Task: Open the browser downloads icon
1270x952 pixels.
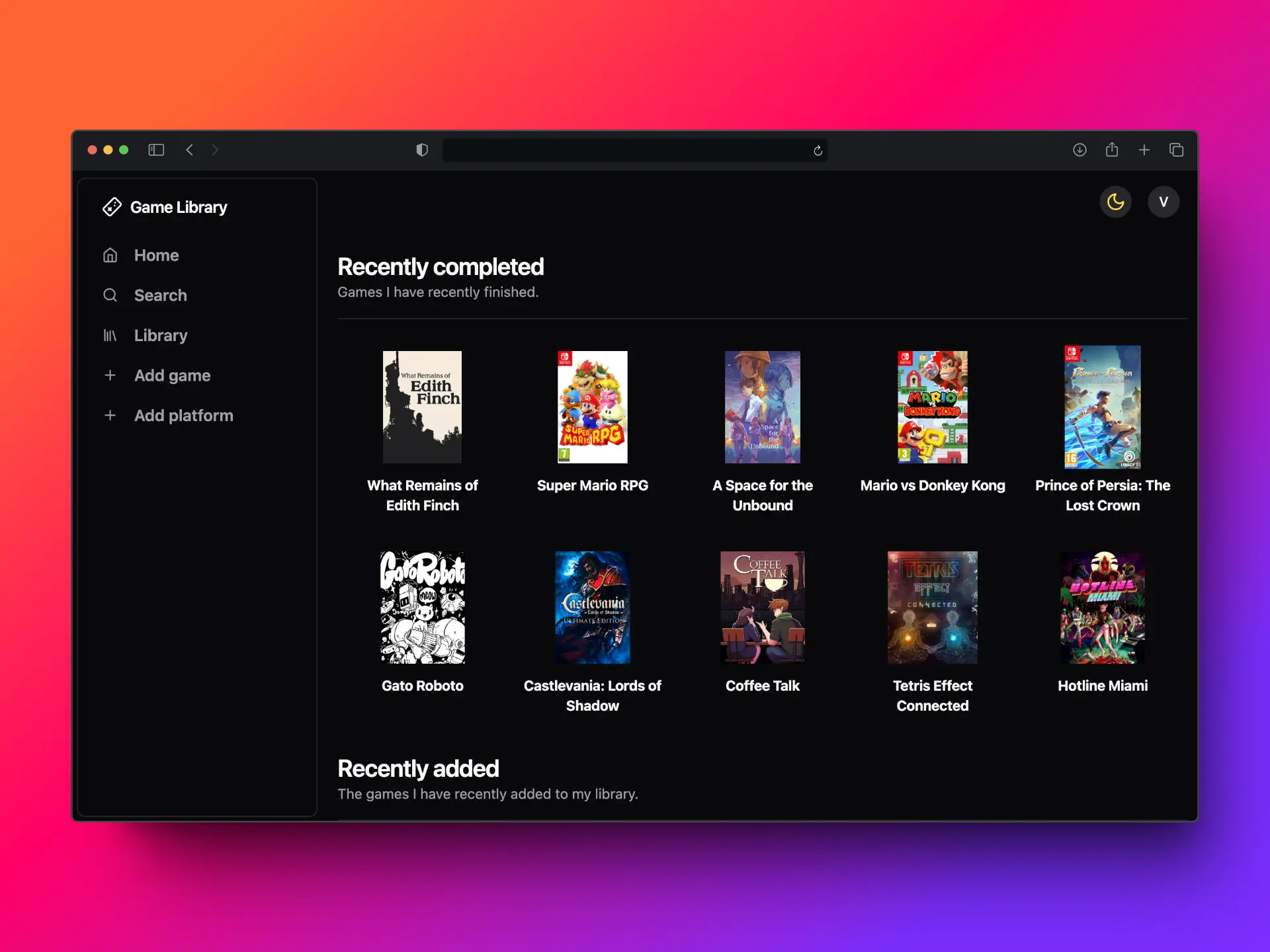Action: 1079,150
